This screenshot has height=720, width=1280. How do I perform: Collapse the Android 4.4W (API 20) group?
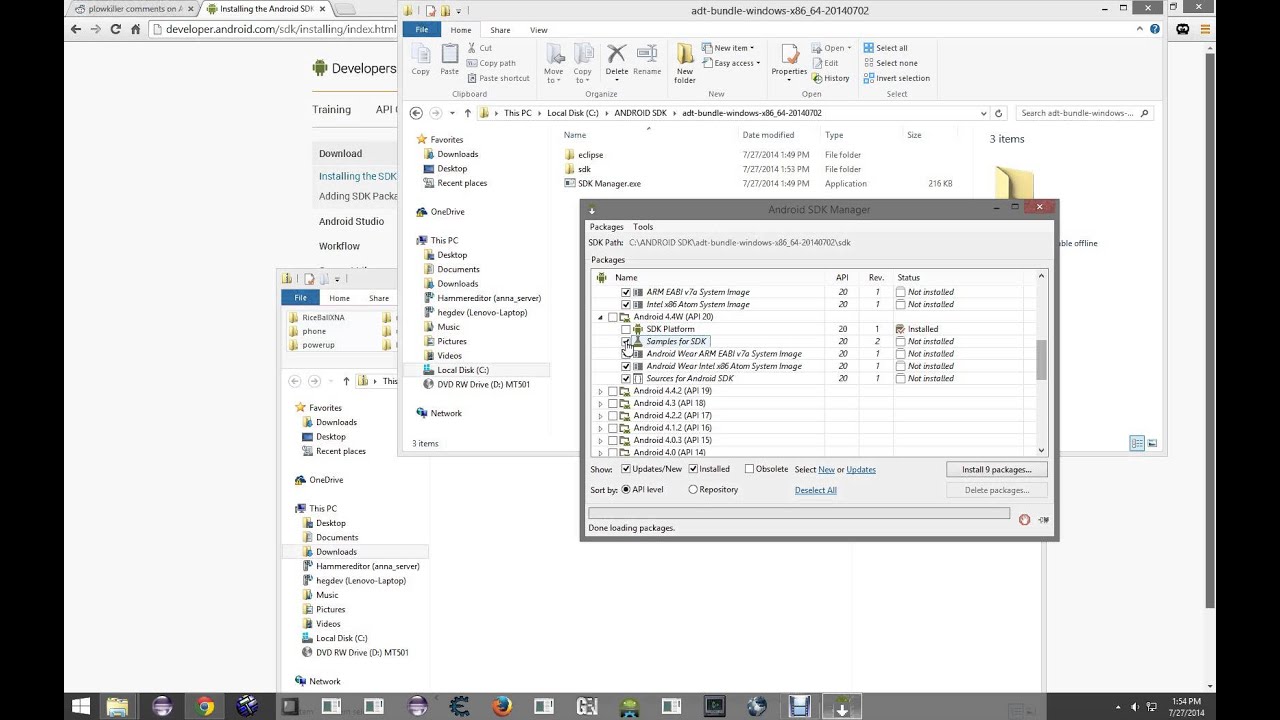click(601, 317)
